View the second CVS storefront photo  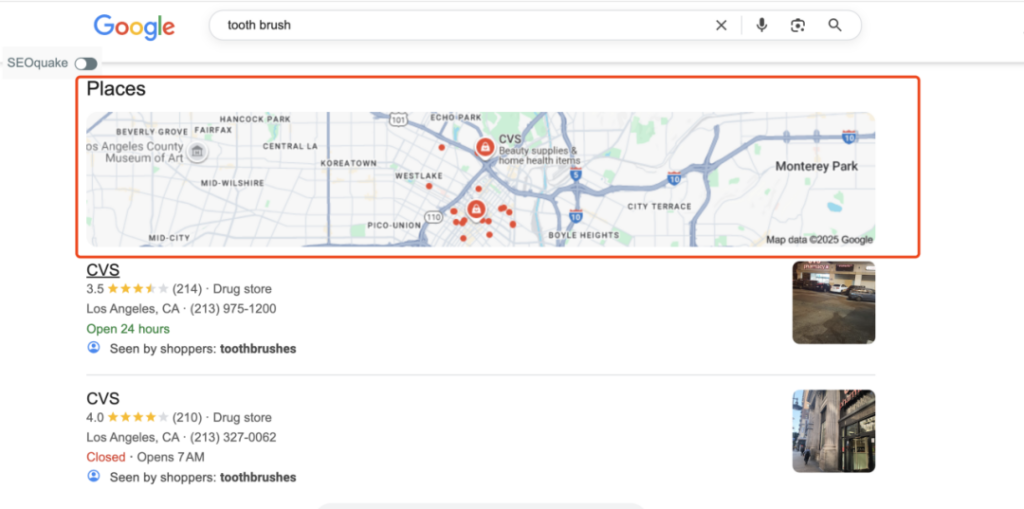point(833,431)
